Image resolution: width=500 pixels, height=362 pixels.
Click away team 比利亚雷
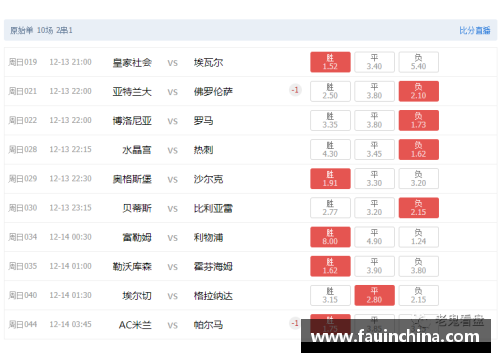point(213,208)
